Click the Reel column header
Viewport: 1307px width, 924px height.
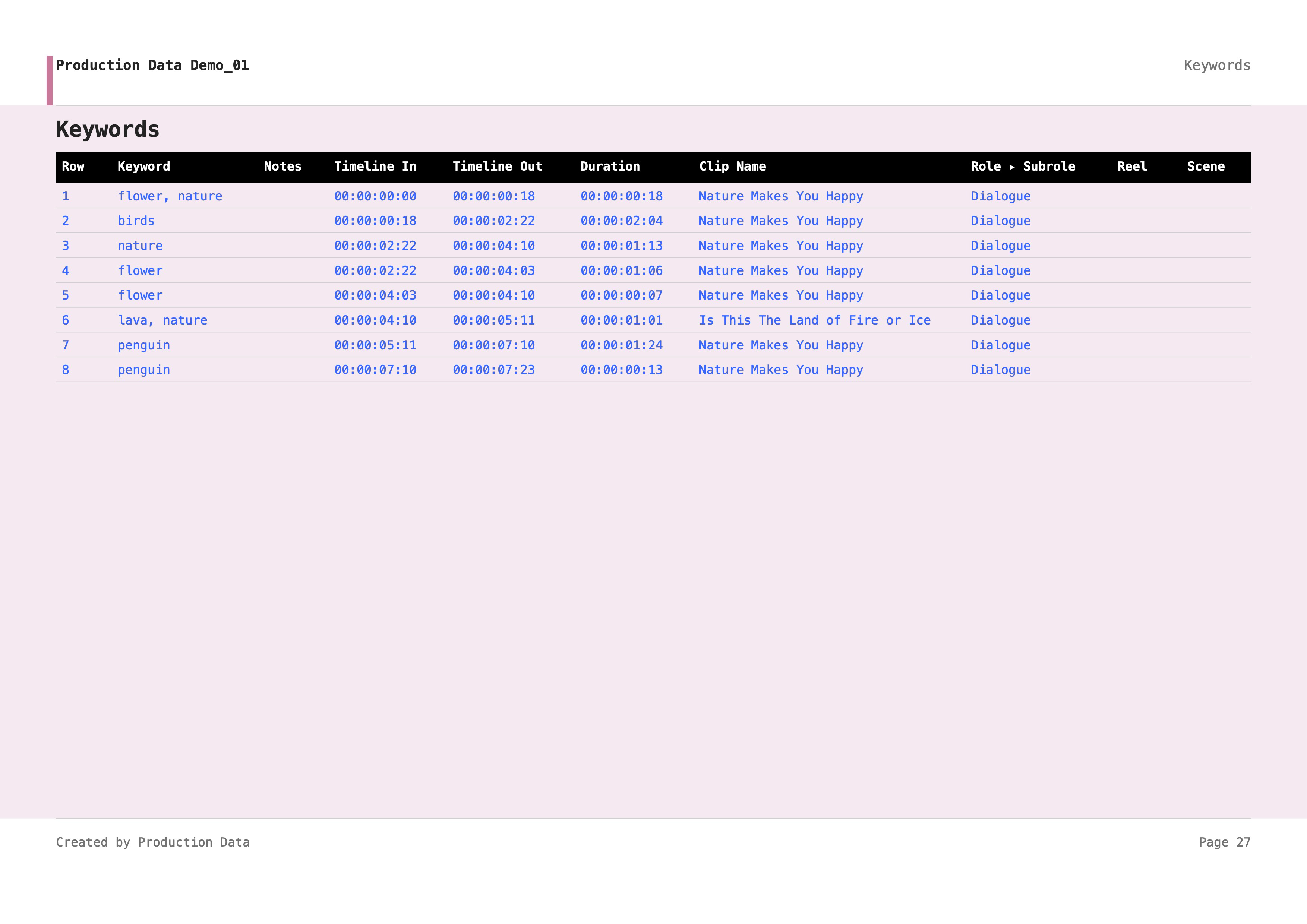(x=1132, y=167)
